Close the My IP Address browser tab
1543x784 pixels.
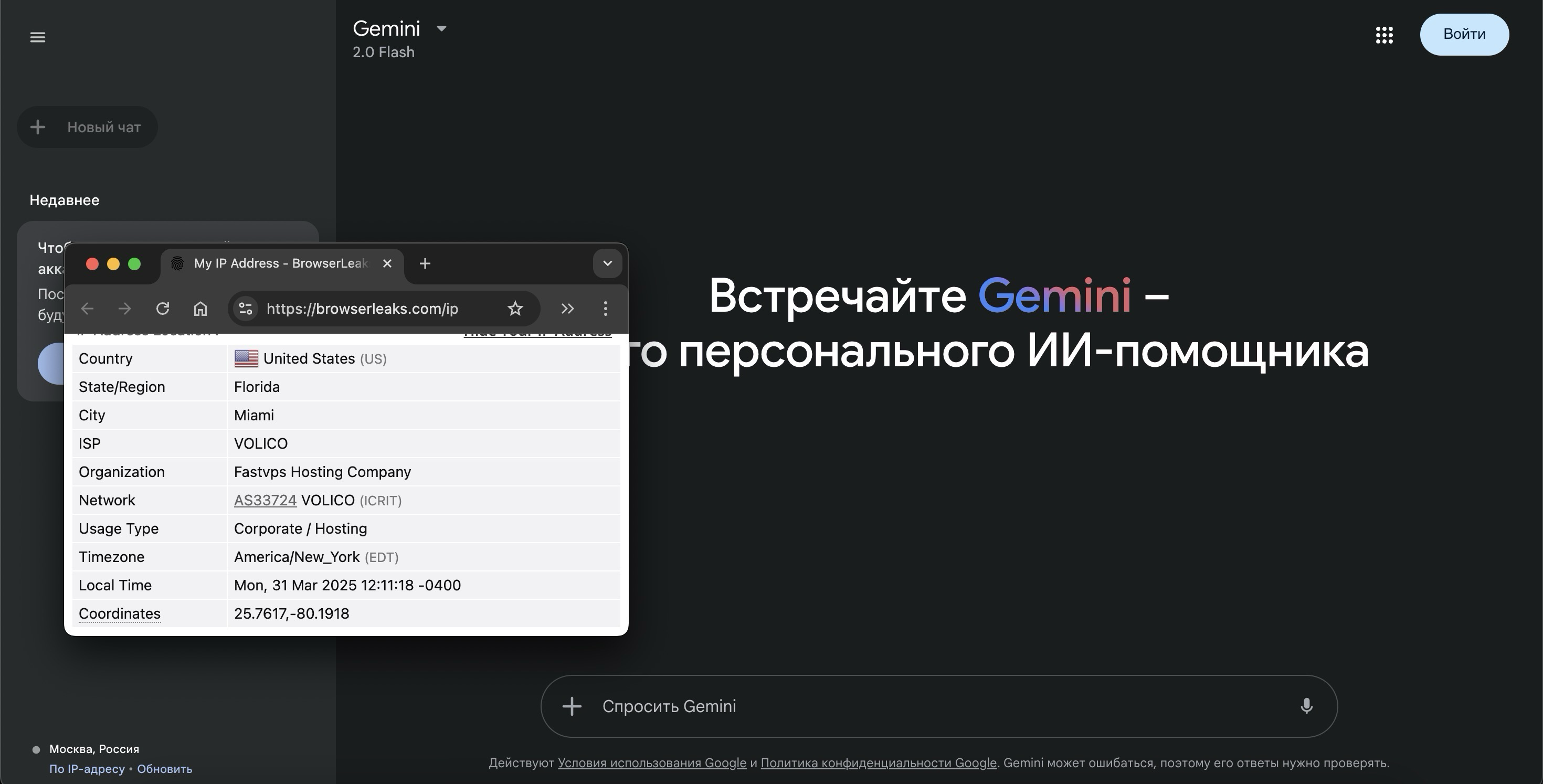coord(387,263)
